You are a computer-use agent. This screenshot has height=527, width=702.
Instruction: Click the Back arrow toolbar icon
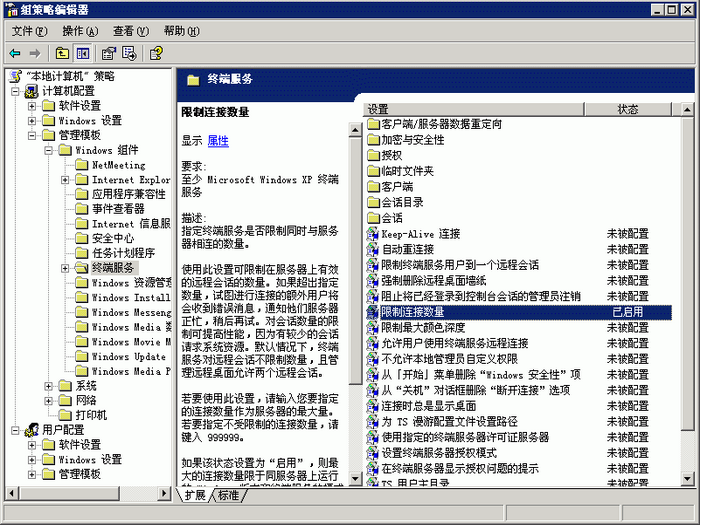click(x=14, y=53)
